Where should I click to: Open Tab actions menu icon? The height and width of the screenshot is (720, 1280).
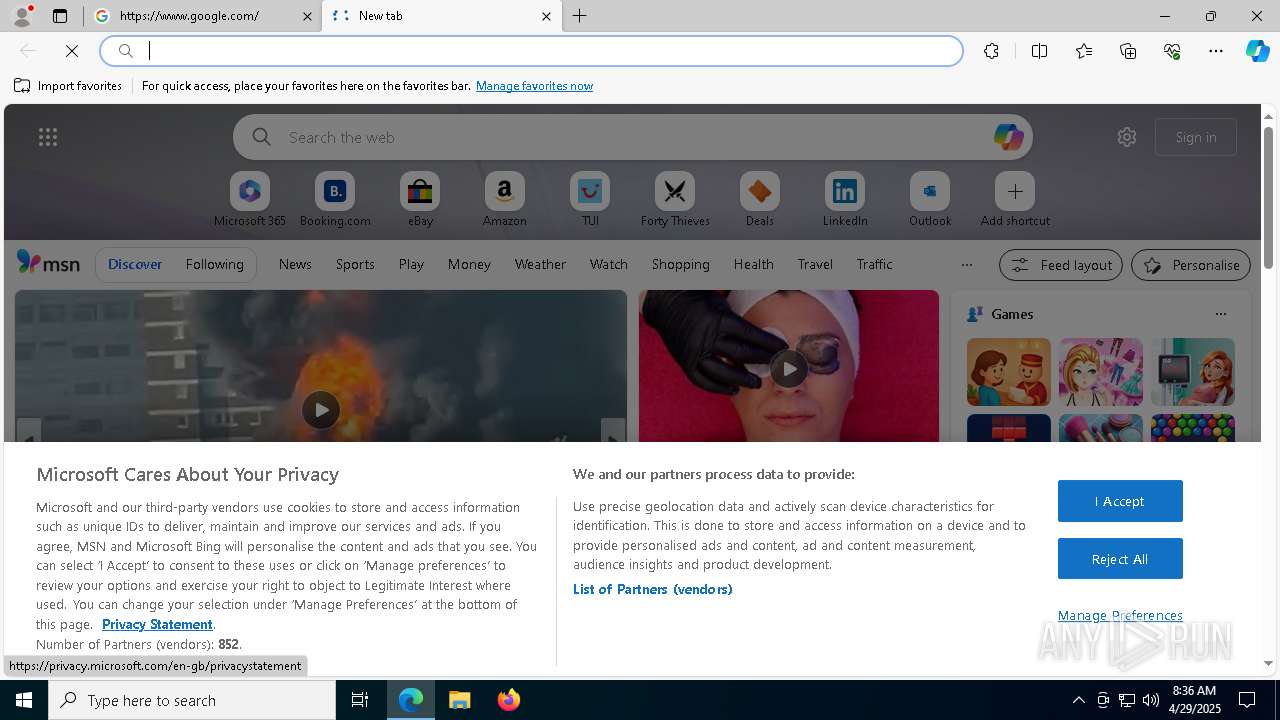pos(60,16)
